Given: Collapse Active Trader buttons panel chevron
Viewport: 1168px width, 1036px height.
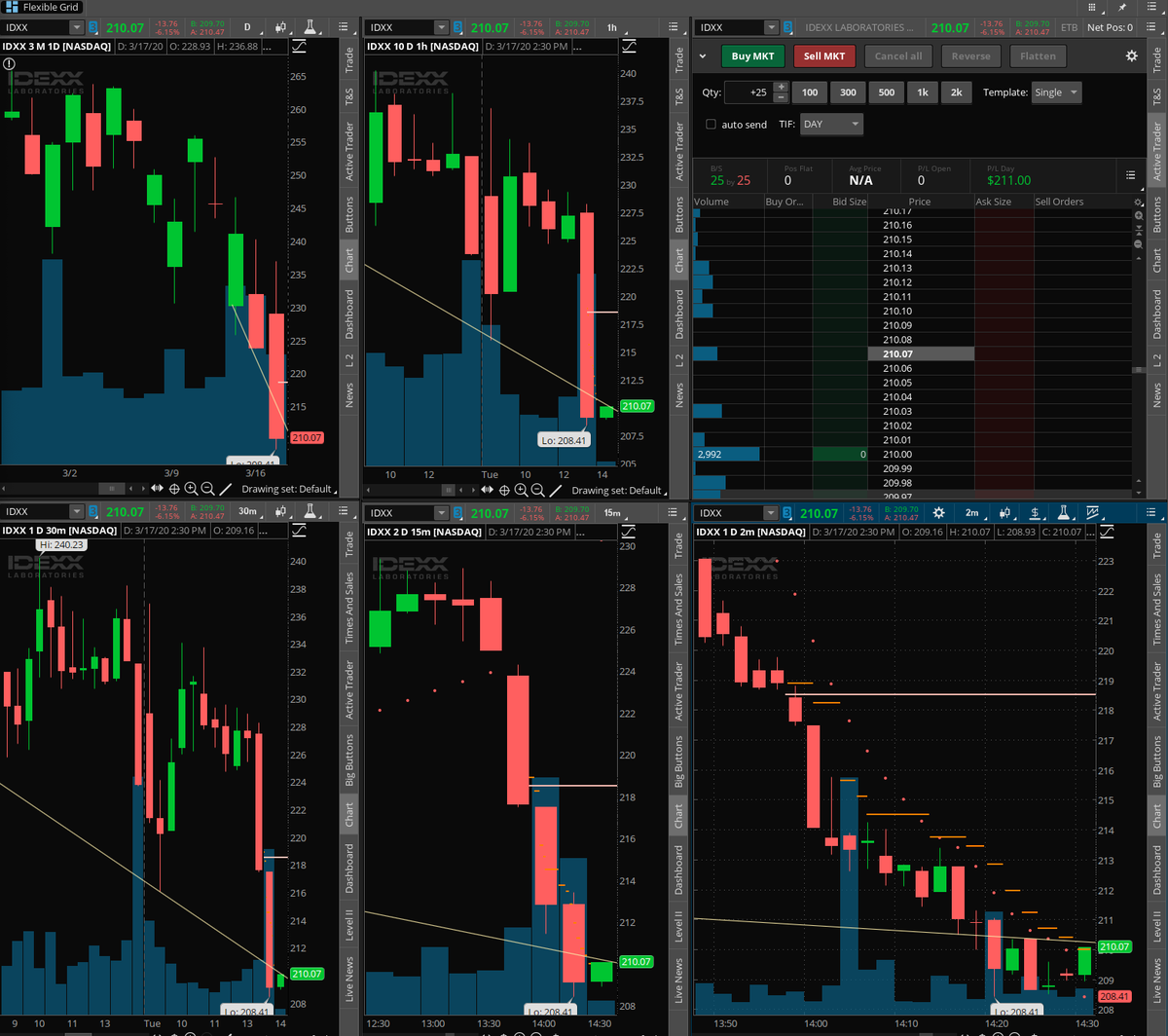Looking at the screenshot, I should pos(701,56).
